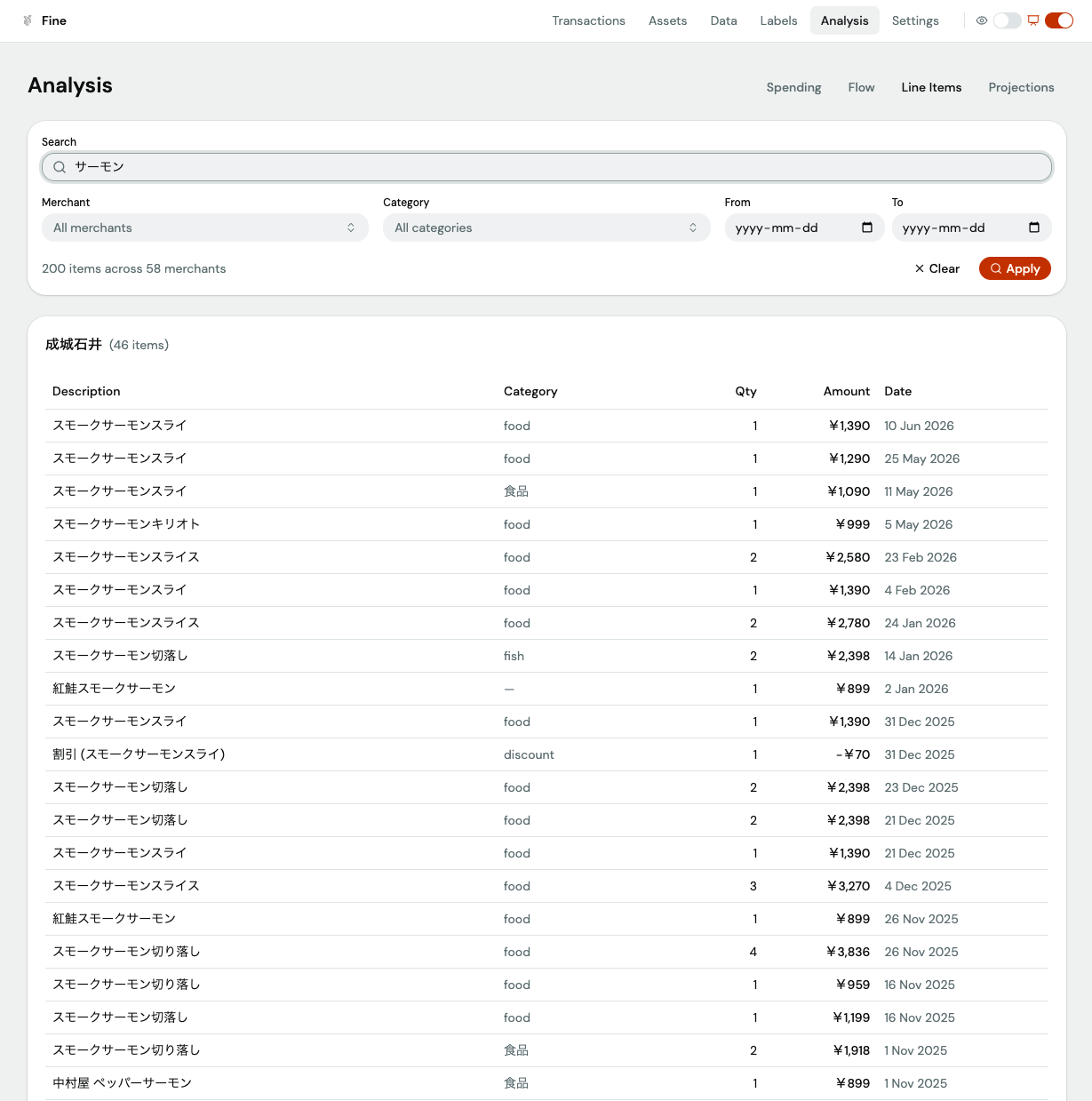Open the Projections sub-tab
Image resolution: width=1092 pixels, height=1101 pixels.
click(1021, 87)
